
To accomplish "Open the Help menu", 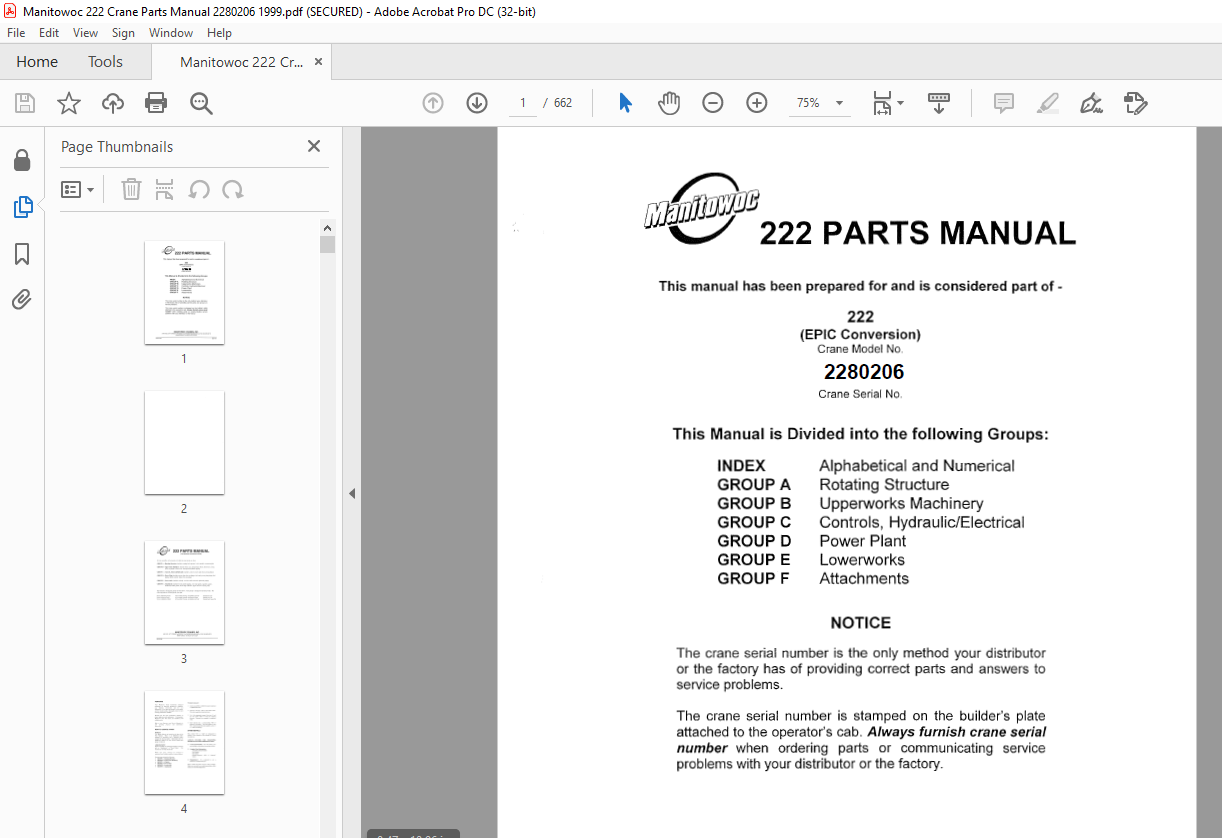I will pyautogui.click(x=219, y=33).
